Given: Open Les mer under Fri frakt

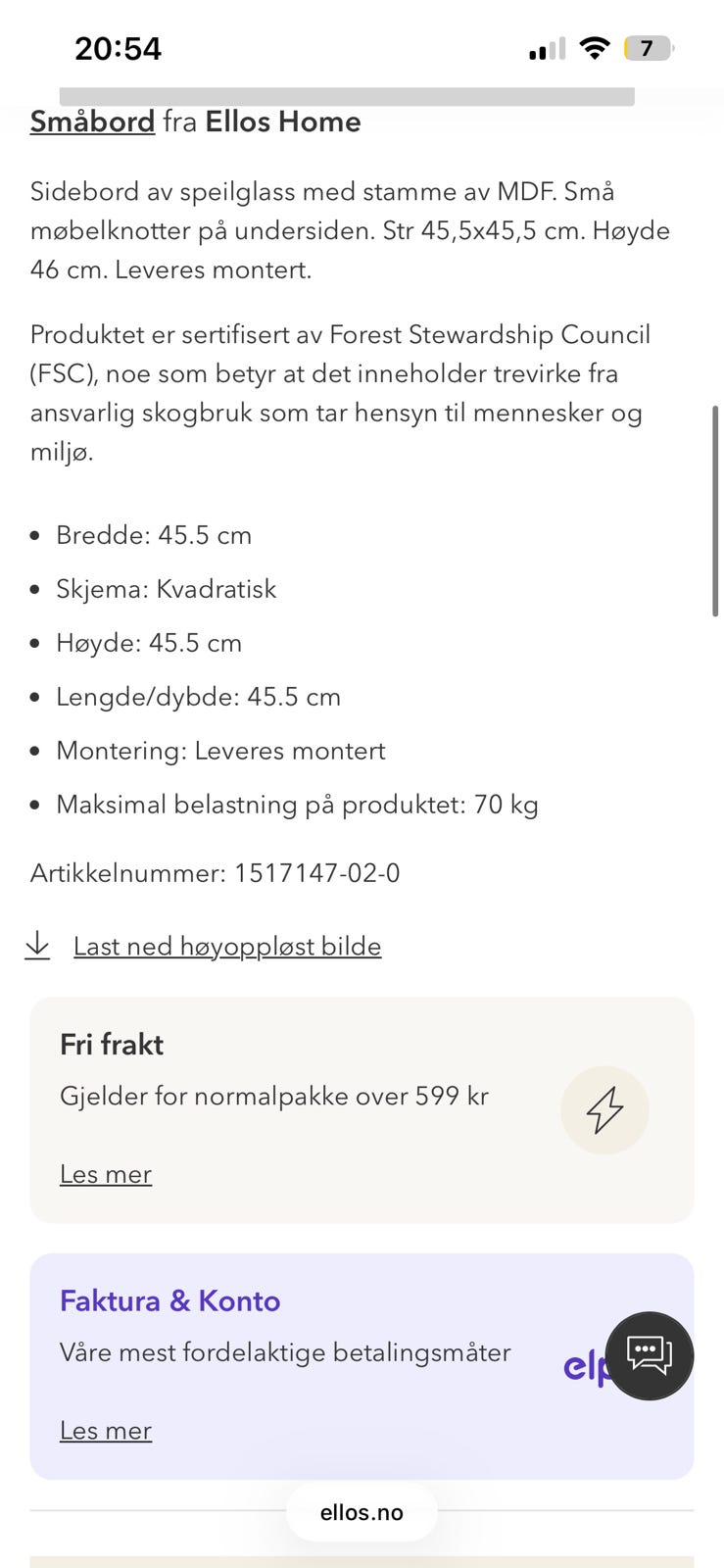Looking at the screenshot, I should (x=106, y=1174).
